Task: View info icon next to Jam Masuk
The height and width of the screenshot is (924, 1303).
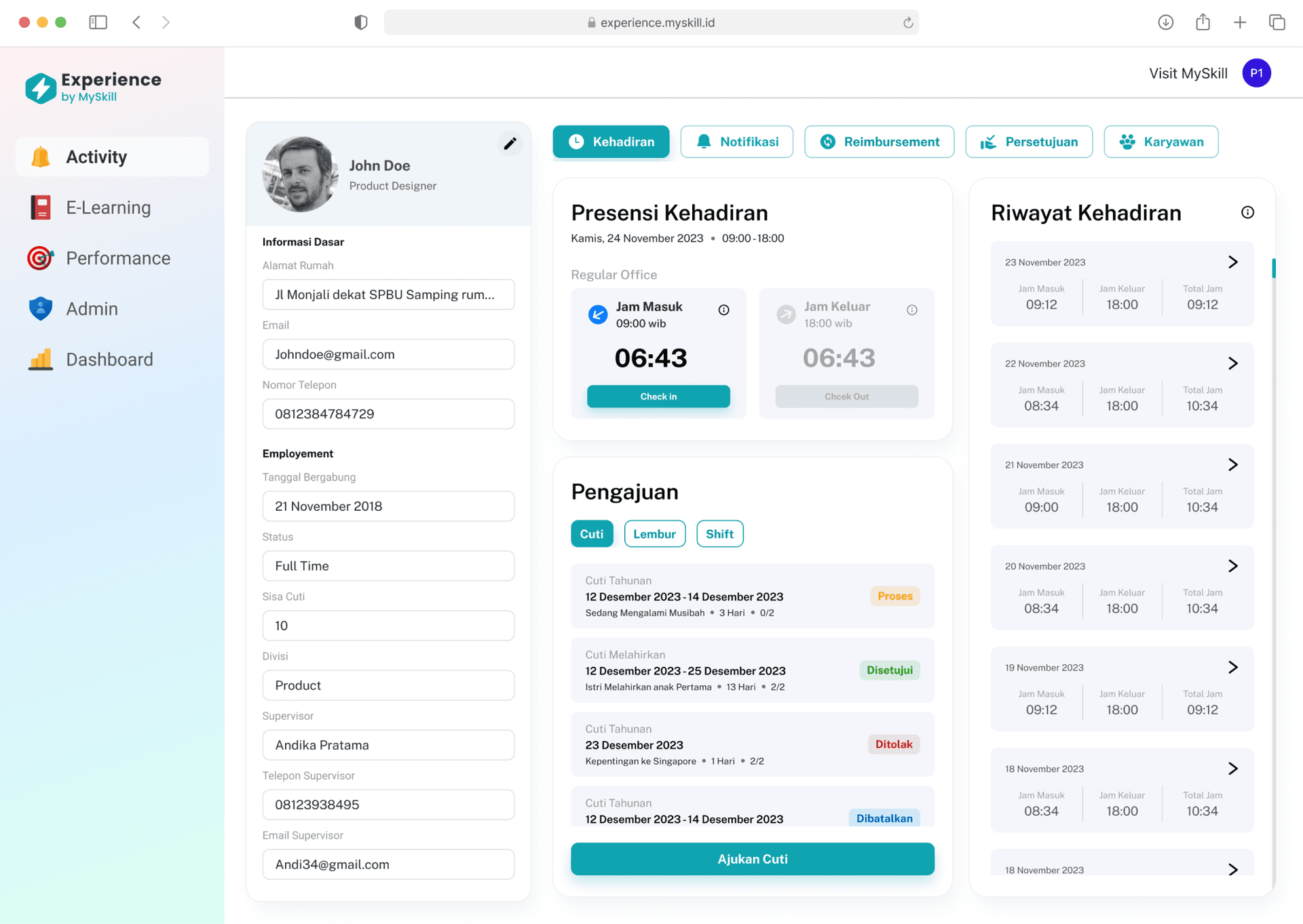Action: tap(723, 309)
